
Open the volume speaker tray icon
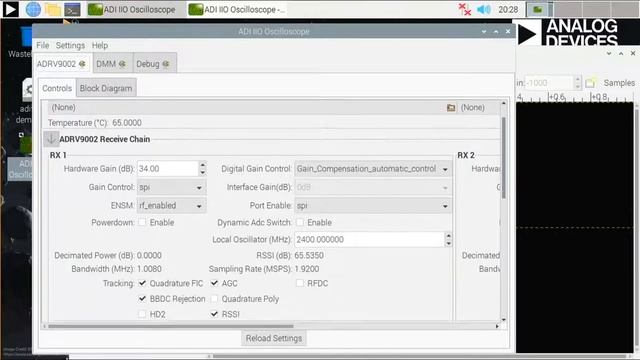[x=484, y=9]
